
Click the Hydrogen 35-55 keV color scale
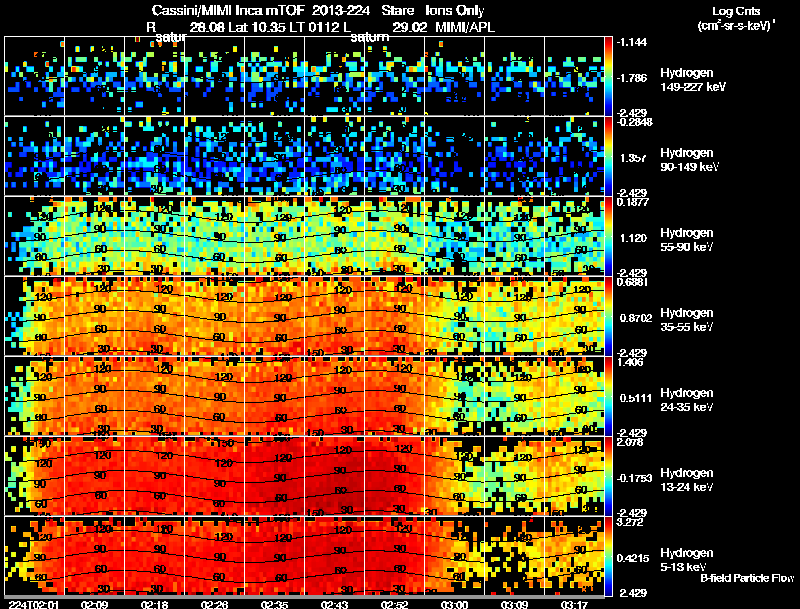pyautogui.click(x=610, y=316)
